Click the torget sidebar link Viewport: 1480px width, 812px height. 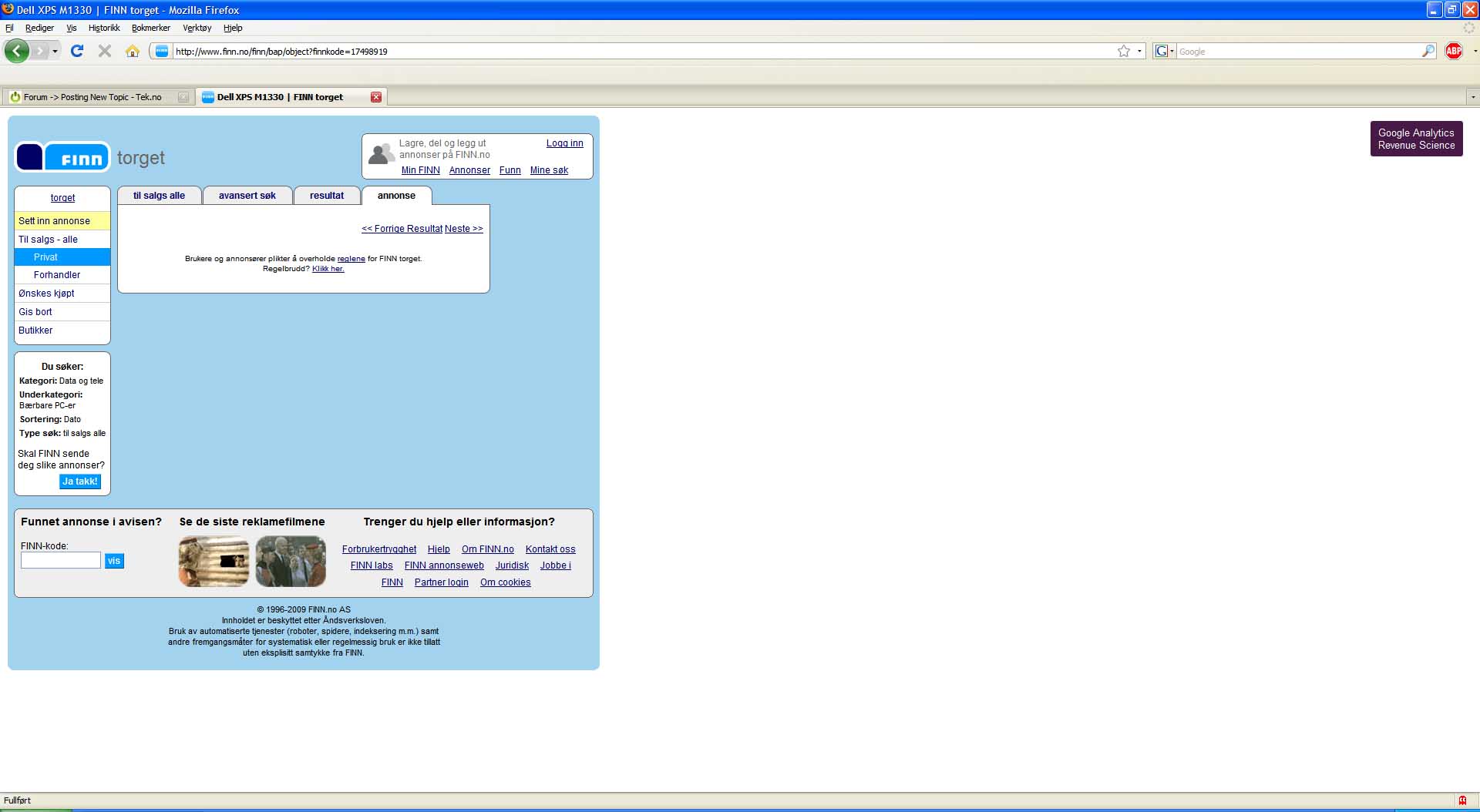point(62,198)
